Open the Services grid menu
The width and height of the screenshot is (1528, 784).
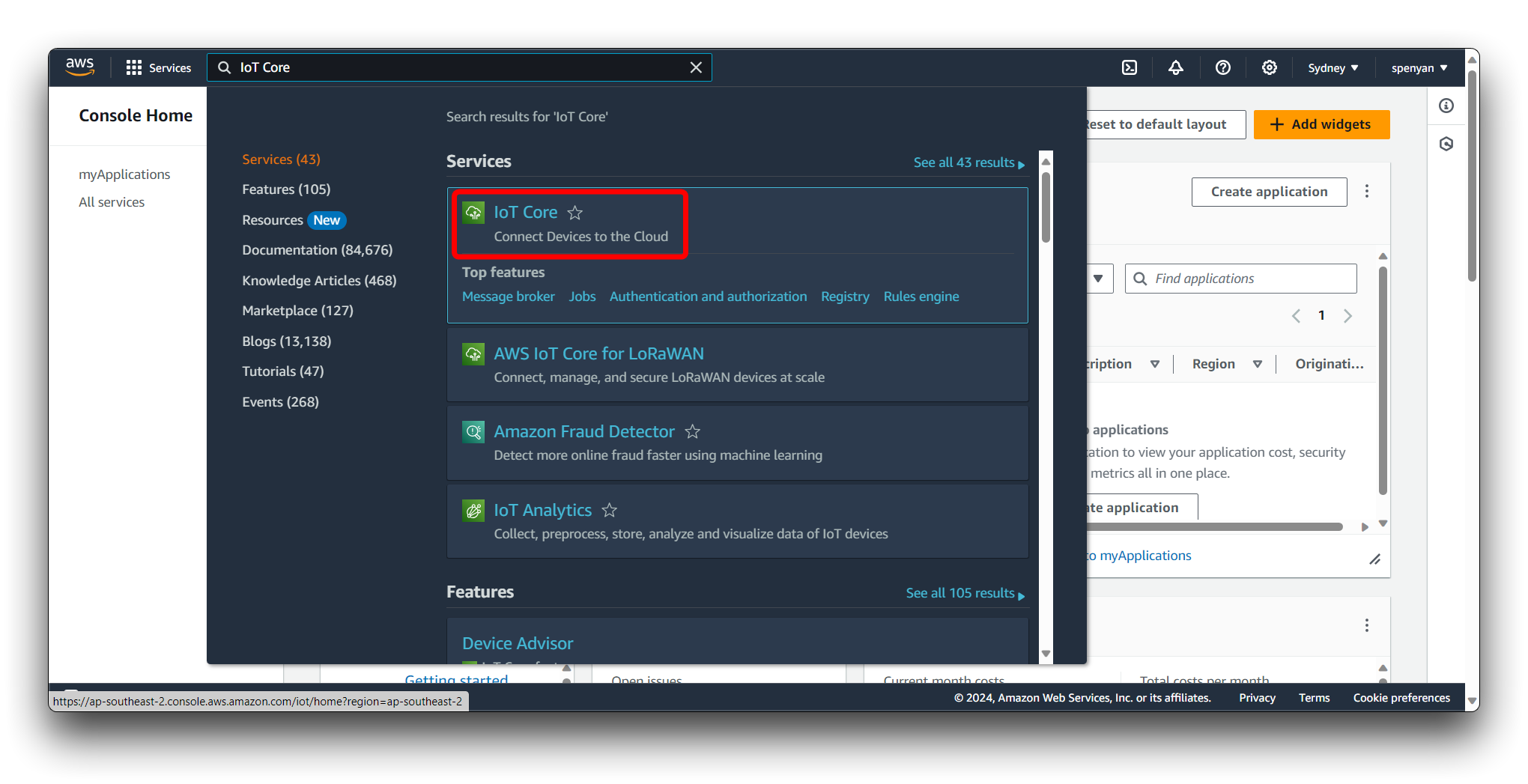pyautogui.click(x=158, y=68)
